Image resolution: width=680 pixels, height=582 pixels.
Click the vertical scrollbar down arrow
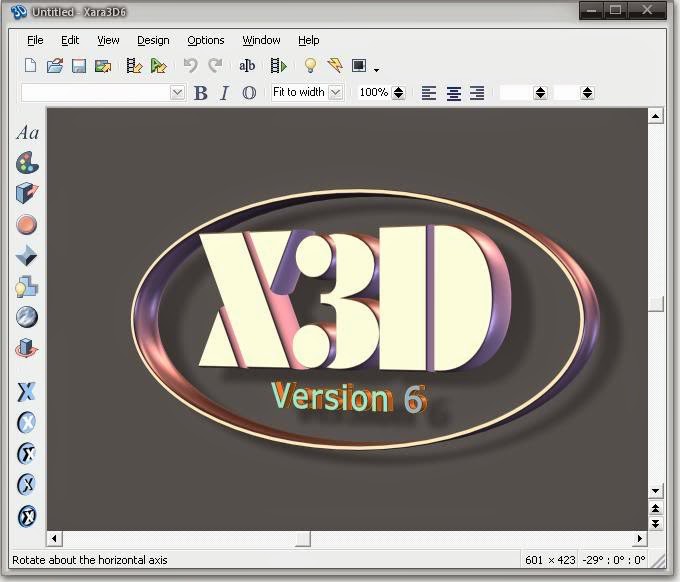655,491
